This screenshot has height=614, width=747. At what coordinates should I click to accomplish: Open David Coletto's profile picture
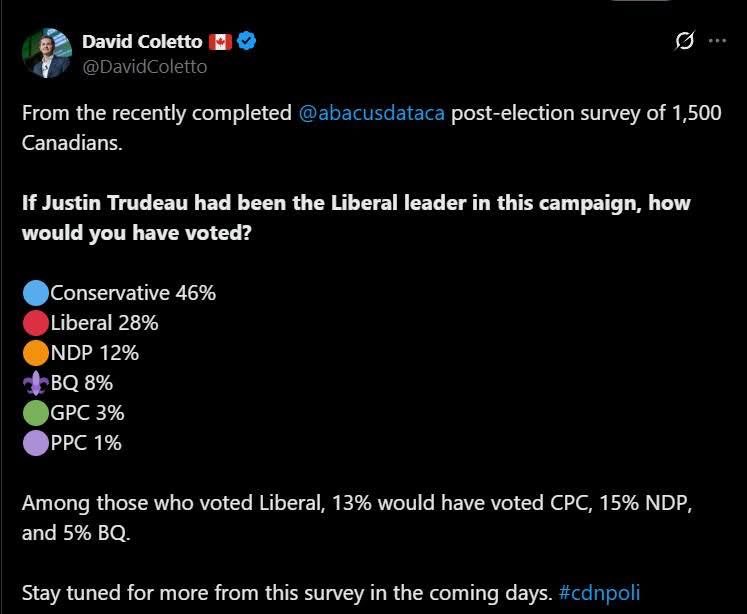click(x=47, y=53)
